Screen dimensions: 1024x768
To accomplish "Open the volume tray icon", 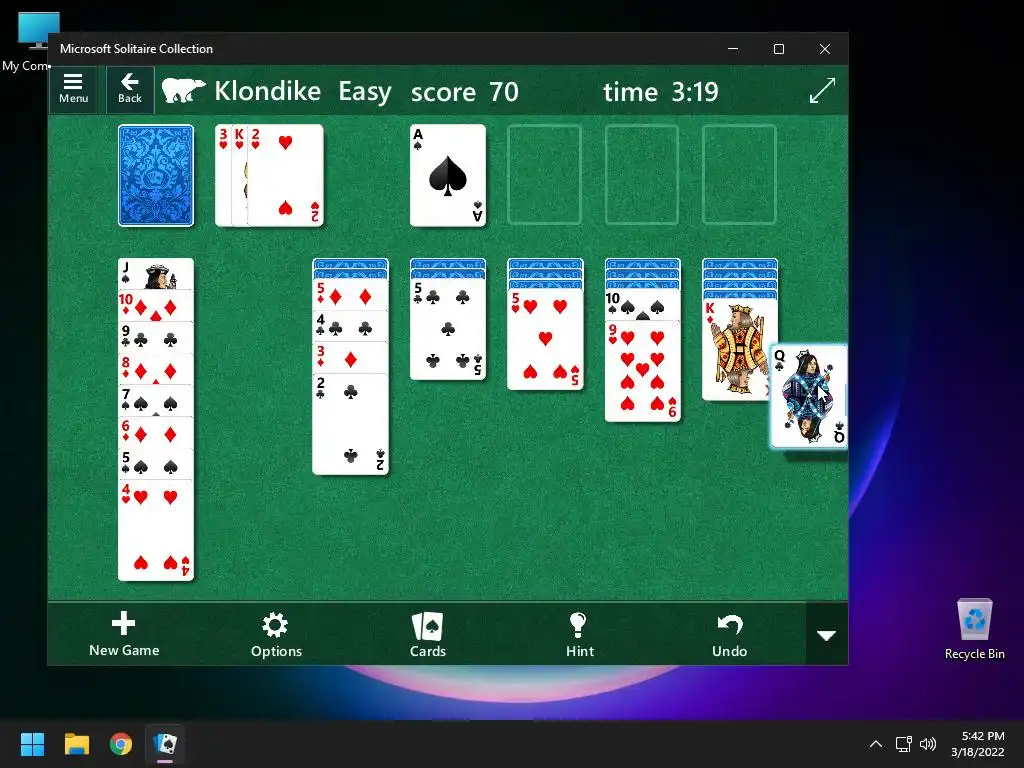I will click(x=927, y=744).
